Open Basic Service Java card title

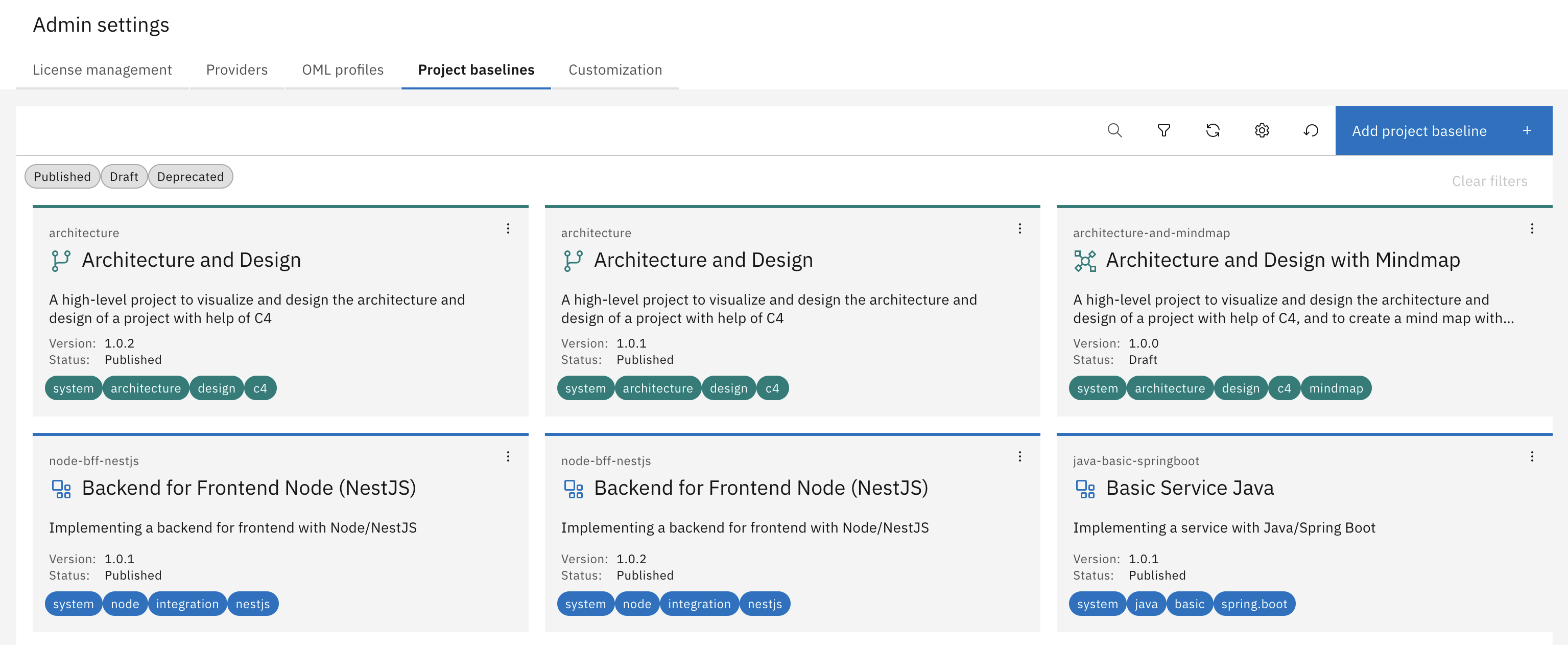click(x=1190, y=488)
